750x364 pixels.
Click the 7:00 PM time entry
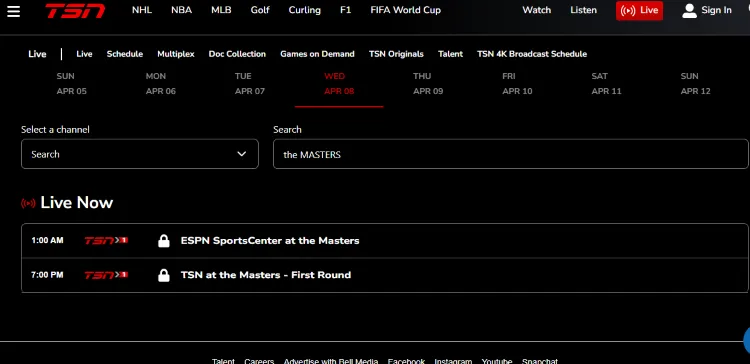(47, 275)
